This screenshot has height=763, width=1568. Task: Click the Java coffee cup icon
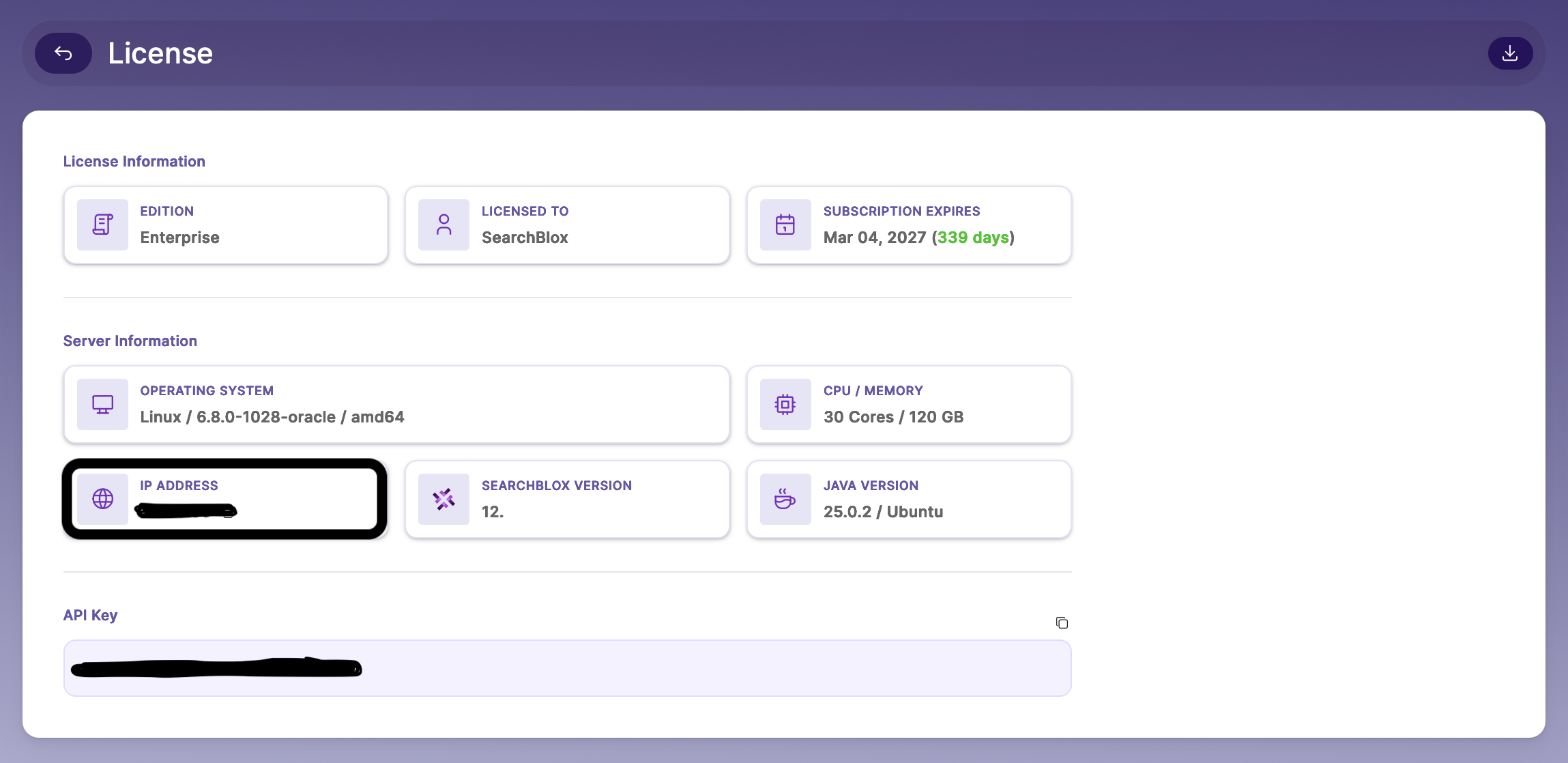coord(785,499)
